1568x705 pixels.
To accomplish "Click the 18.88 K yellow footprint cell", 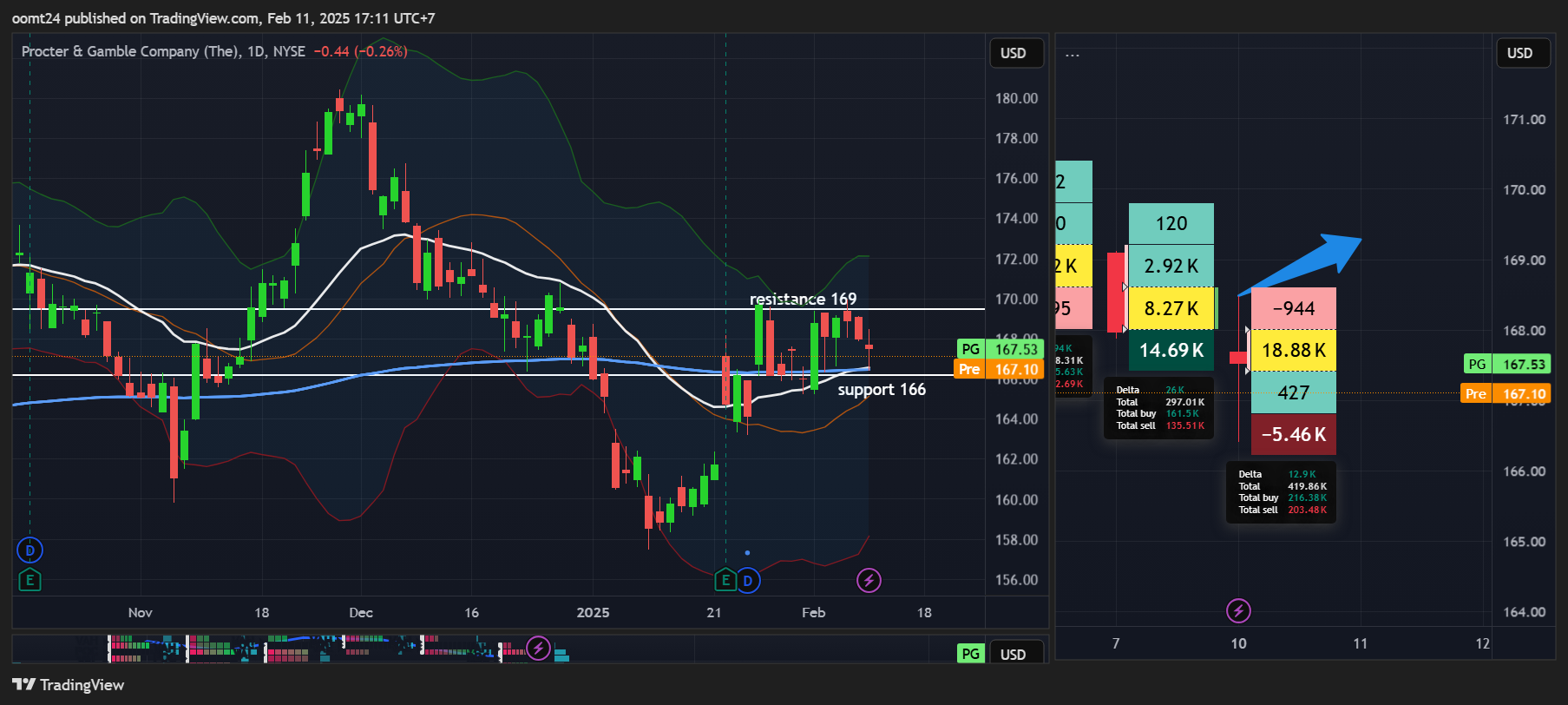I will [1294, 350].
